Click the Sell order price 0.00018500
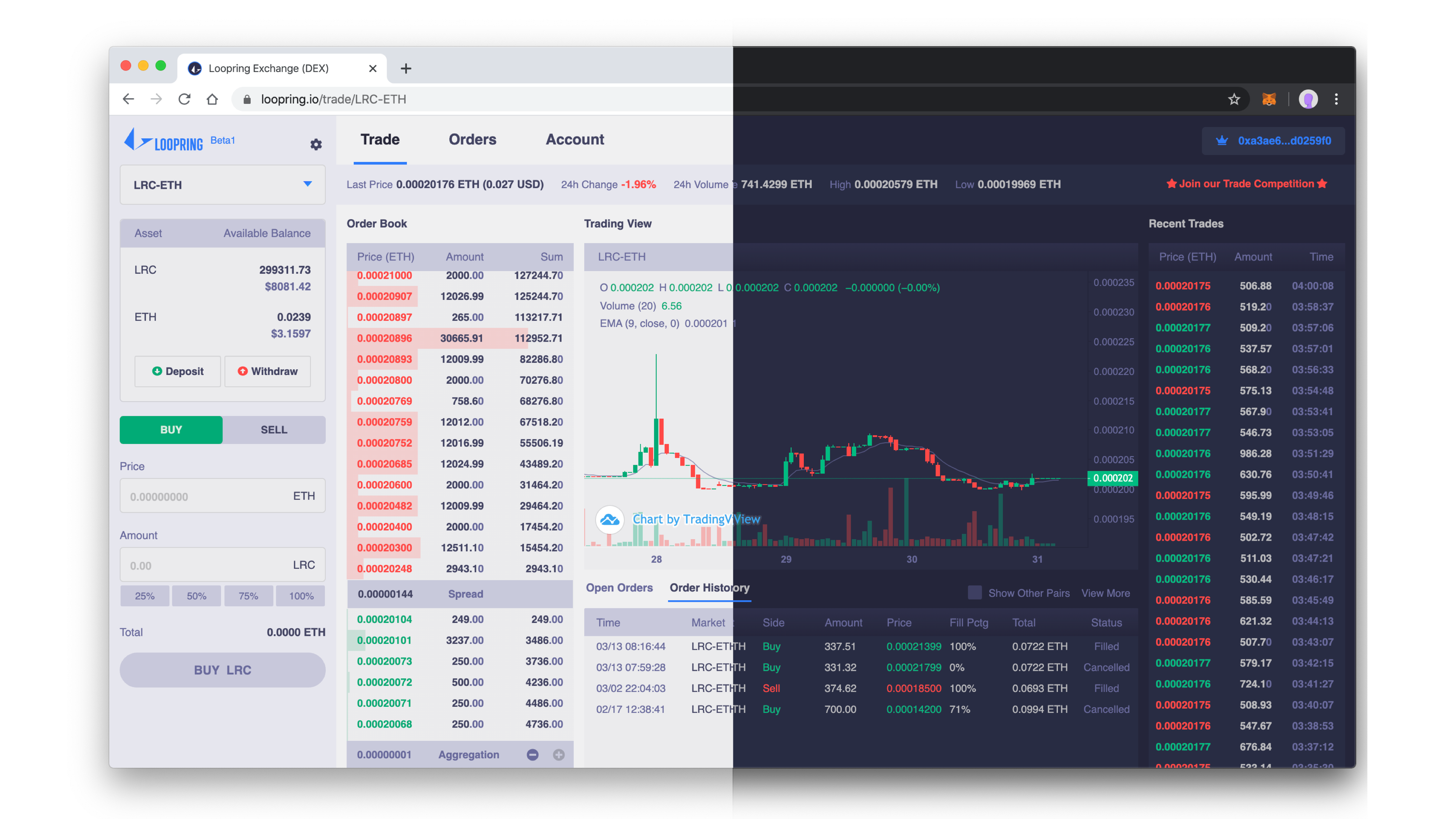Screen dimensions: 1456x819 tap(913, 689)
